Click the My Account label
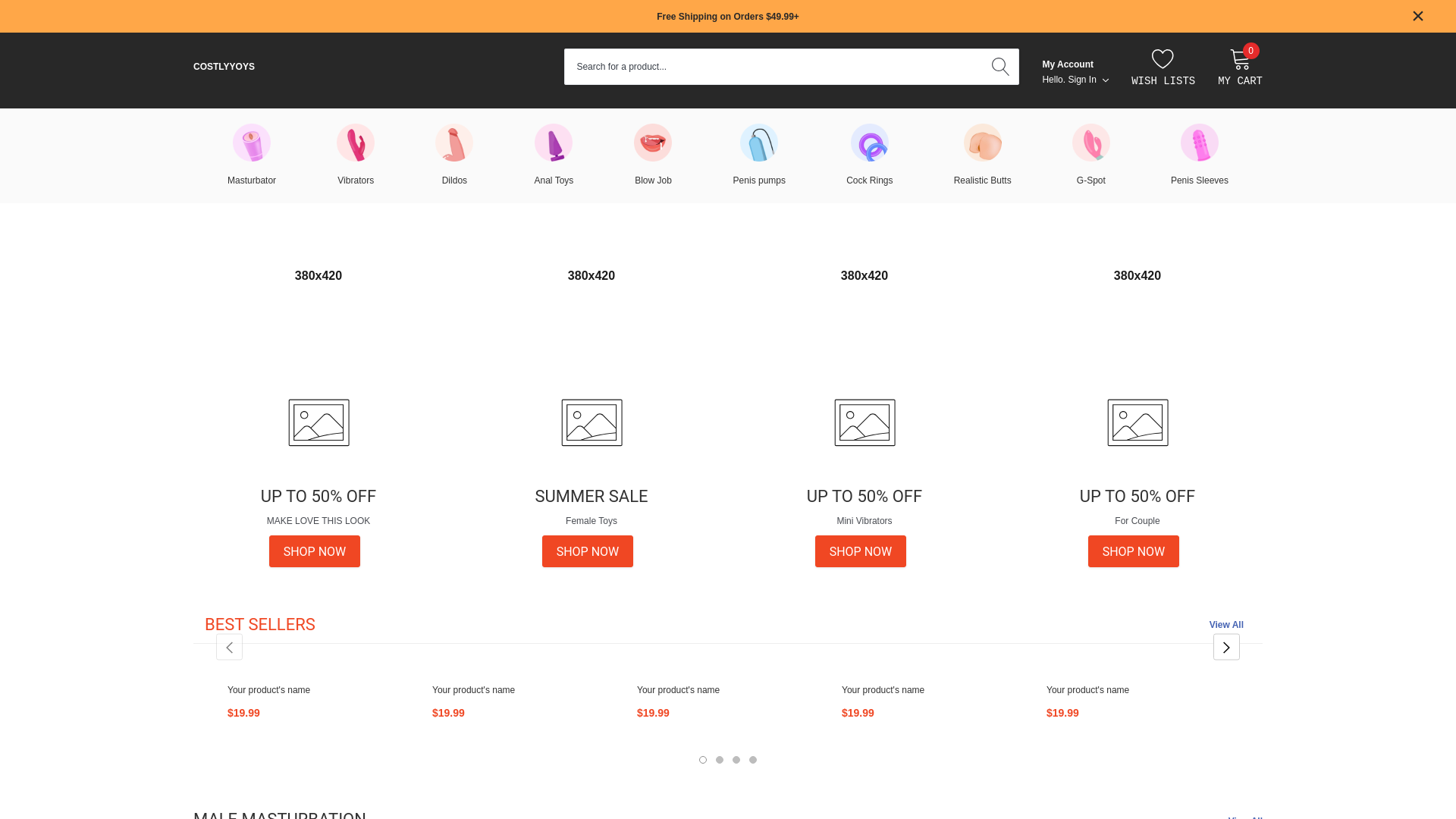 (x=1068, y=64)
